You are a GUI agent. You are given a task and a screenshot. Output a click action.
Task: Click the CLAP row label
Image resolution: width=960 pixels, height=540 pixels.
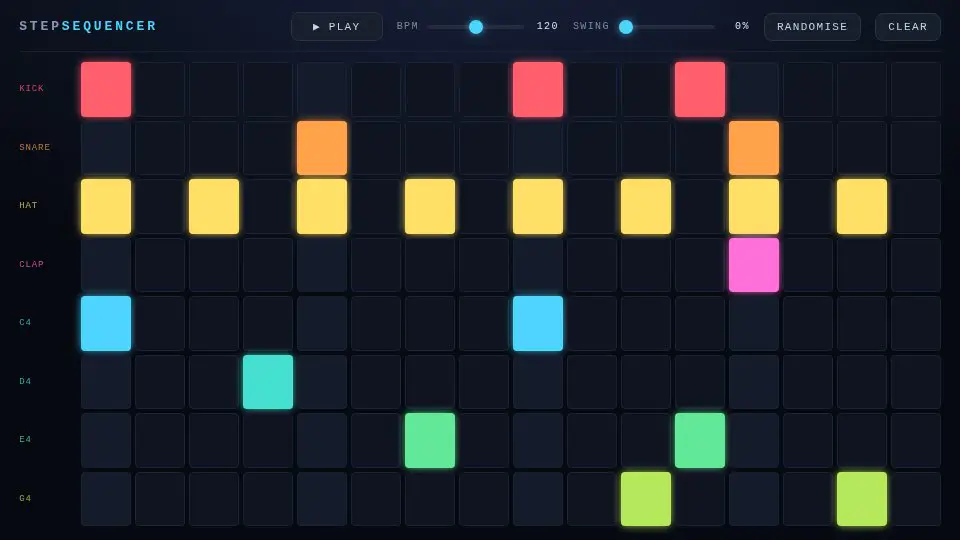pos(31,264)
